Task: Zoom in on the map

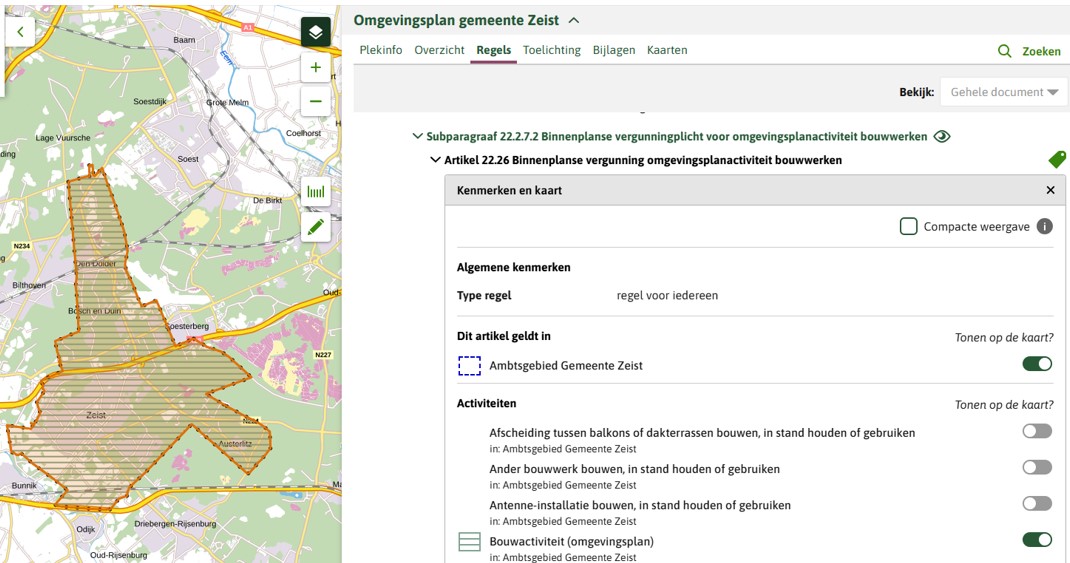Action: click(x=315, y=68)
